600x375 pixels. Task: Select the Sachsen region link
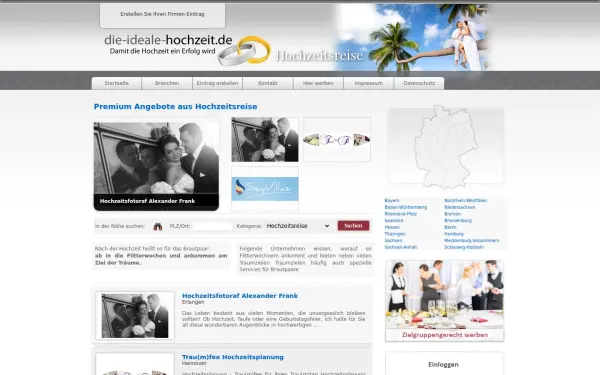(393, 241)
